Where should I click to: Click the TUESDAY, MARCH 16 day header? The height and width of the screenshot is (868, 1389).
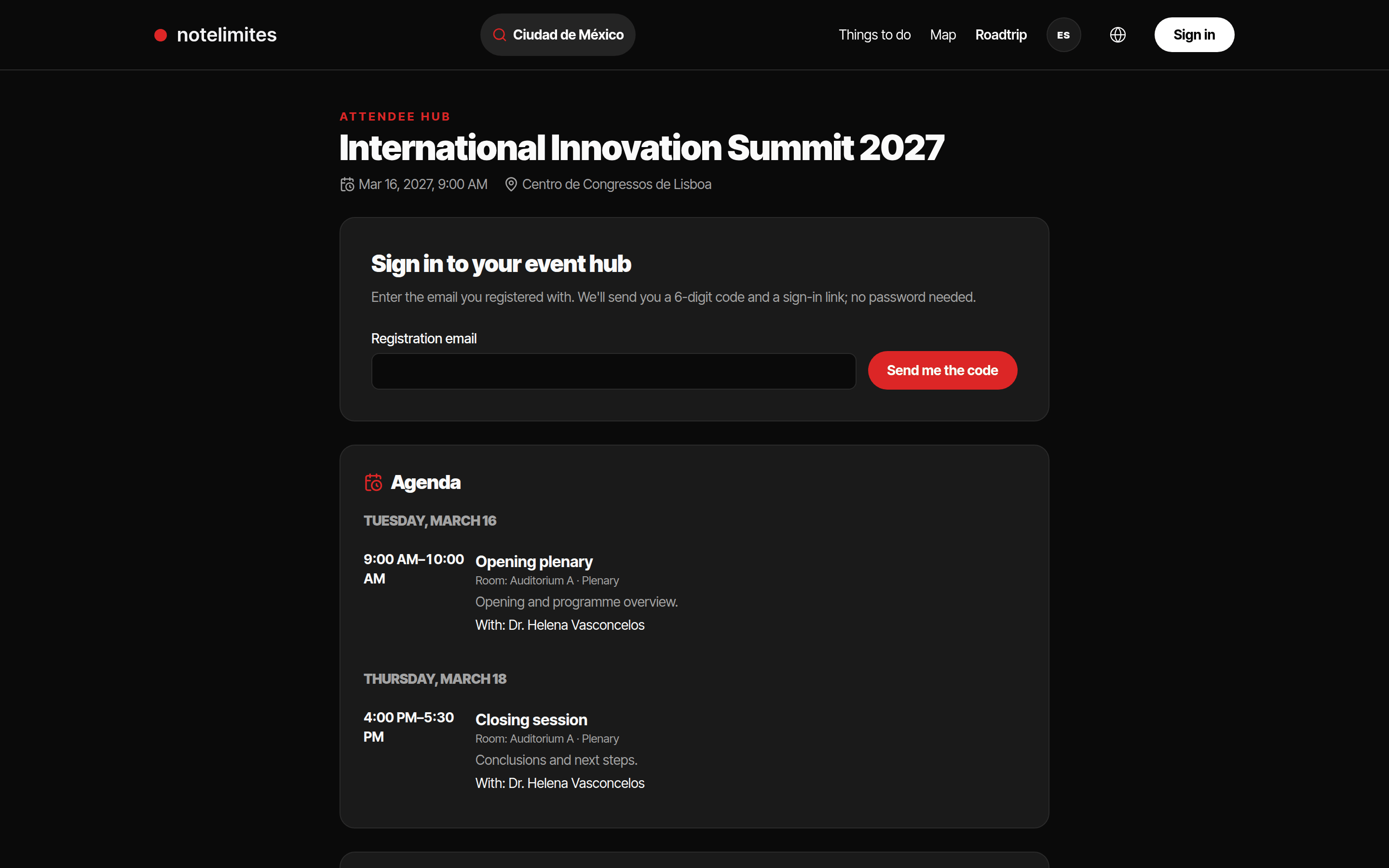[x=430, y=521]
